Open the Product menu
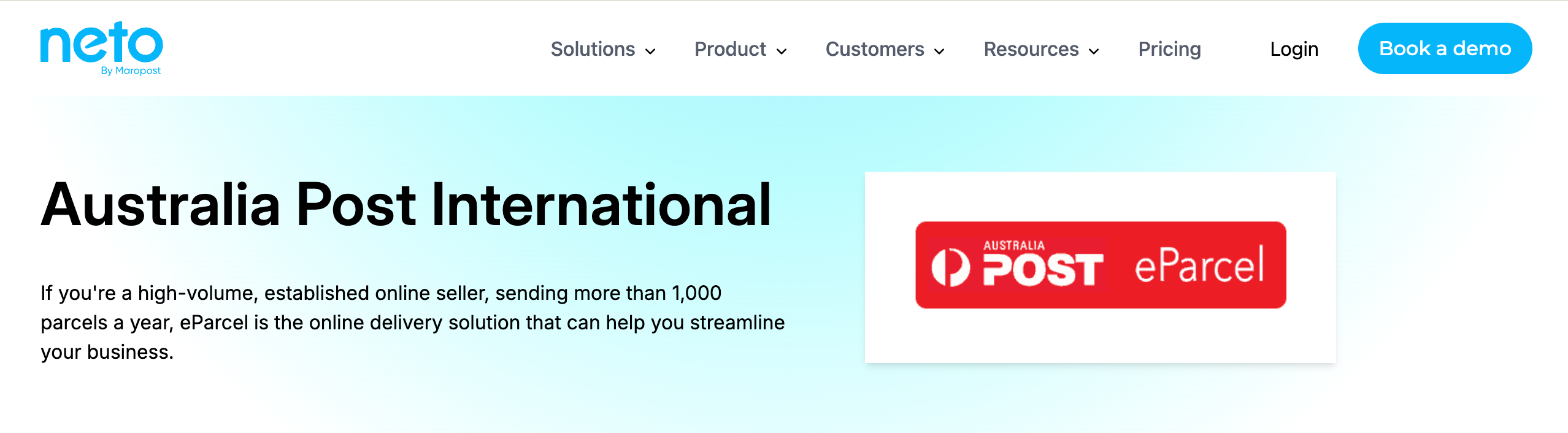This screenshot has height=433, width=1568. (x=730, y=49)
